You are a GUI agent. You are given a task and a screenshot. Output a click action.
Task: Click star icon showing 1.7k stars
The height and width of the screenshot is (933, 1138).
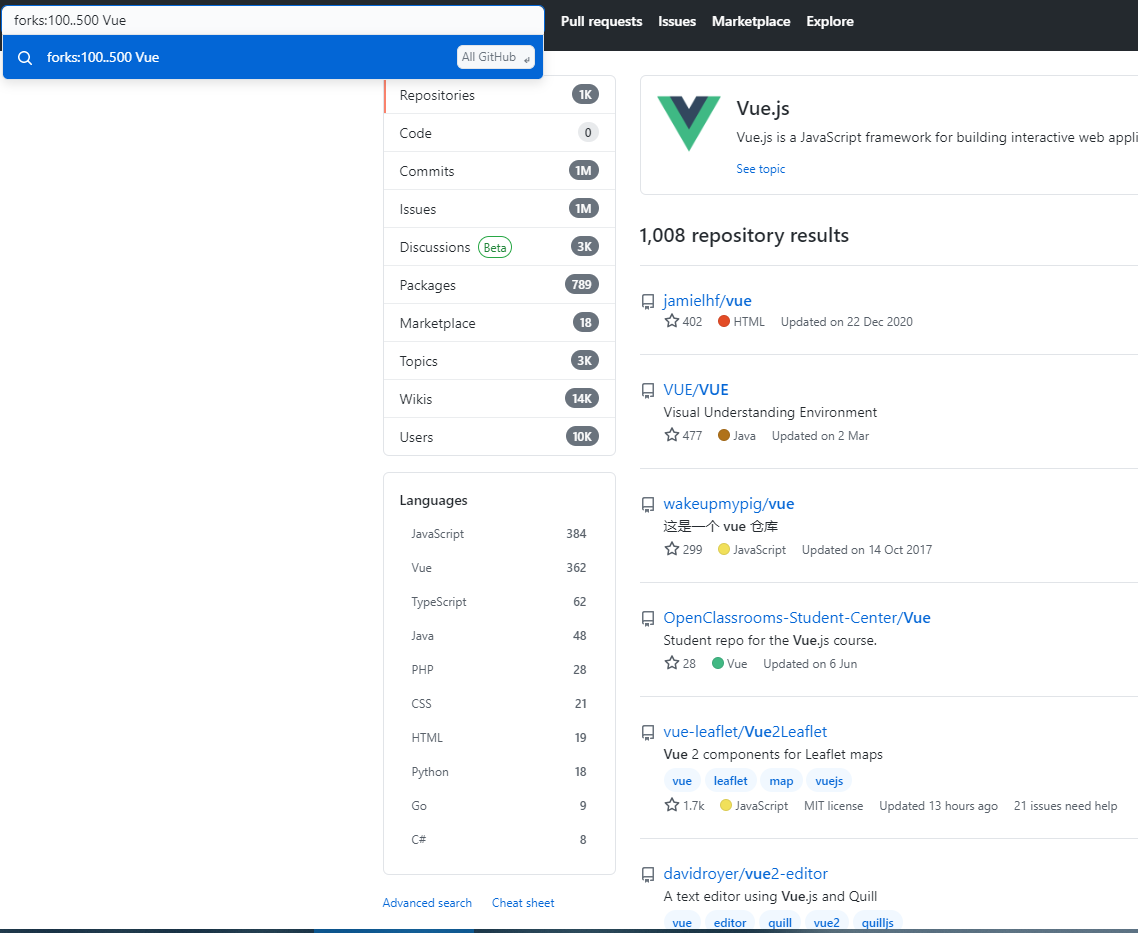672,805
